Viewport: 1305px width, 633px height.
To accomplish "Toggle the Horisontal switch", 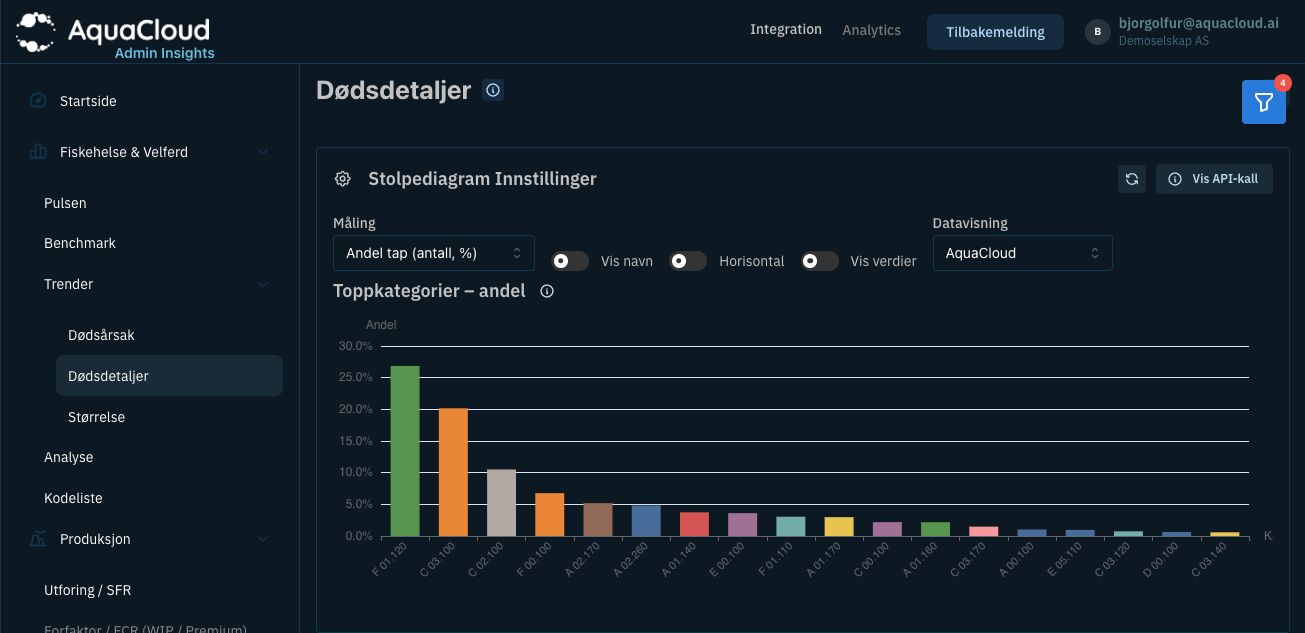I will coord(688,261).
